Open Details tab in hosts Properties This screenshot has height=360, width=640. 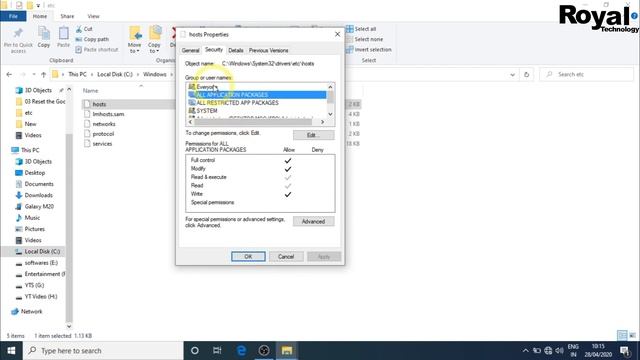[x=236, y=50]
